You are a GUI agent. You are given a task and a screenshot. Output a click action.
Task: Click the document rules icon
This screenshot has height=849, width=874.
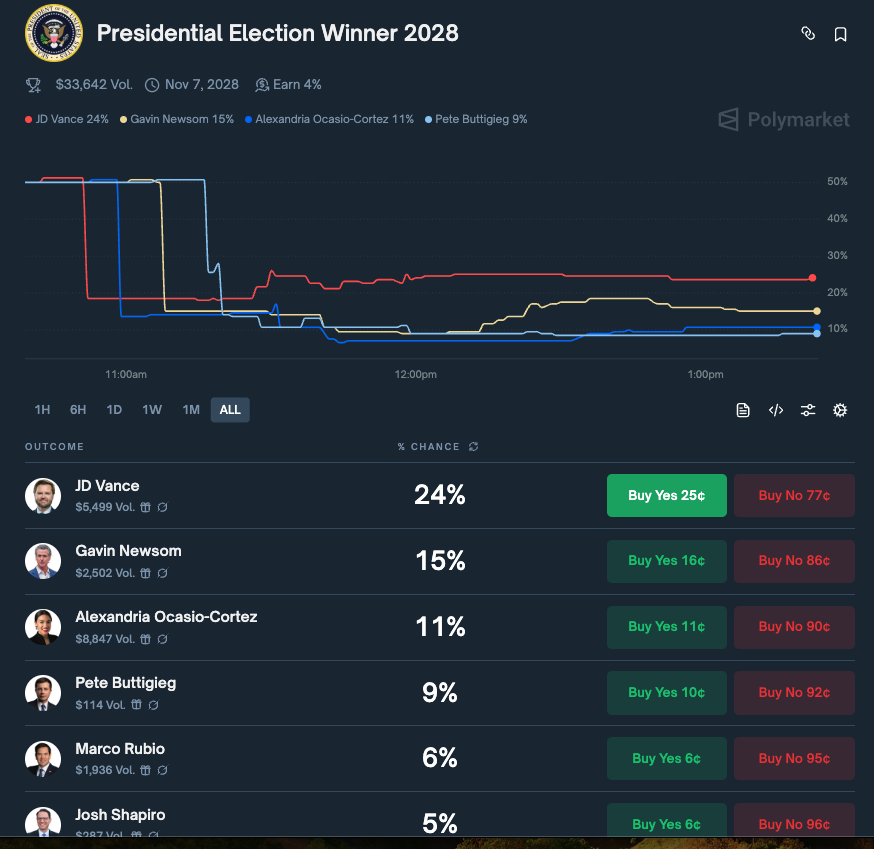(743, 409)
